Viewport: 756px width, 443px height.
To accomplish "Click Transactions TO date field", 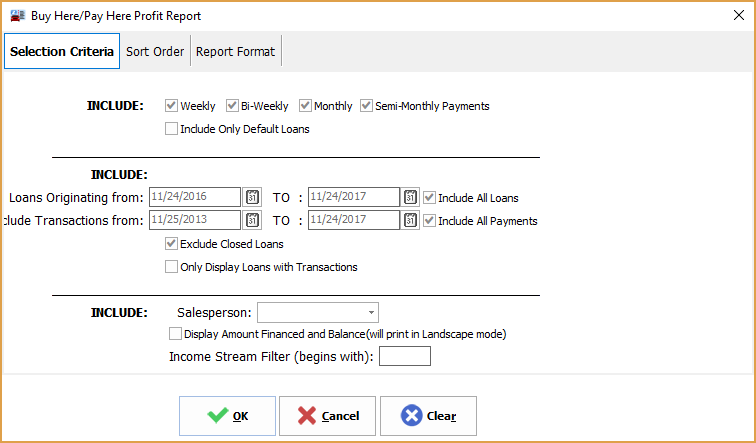I will [x=354, y=220].
